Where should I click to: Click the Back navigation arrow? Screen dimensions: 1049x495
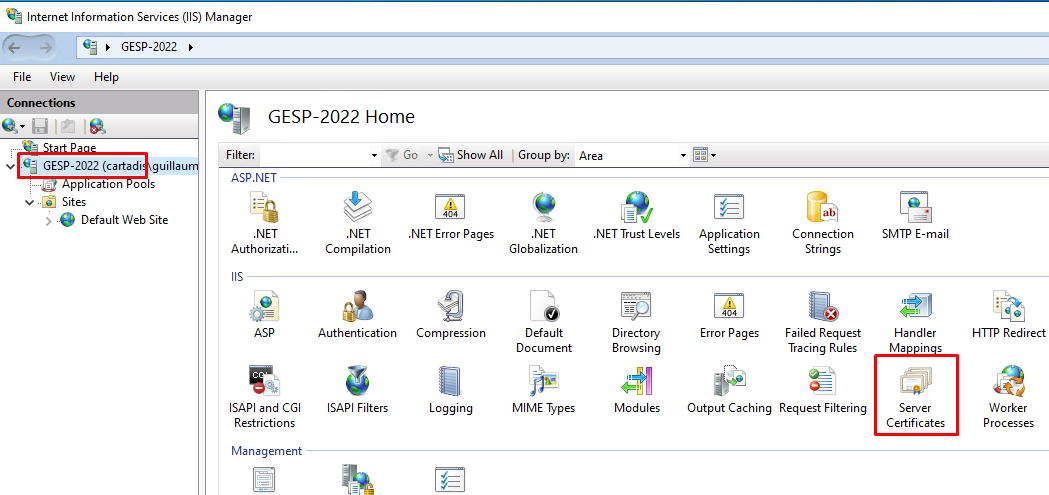coord(15,47)
